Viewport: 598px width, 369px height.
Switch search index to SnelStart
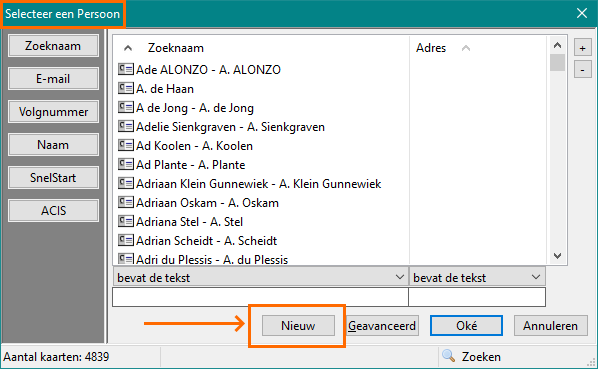pos(53,178)
